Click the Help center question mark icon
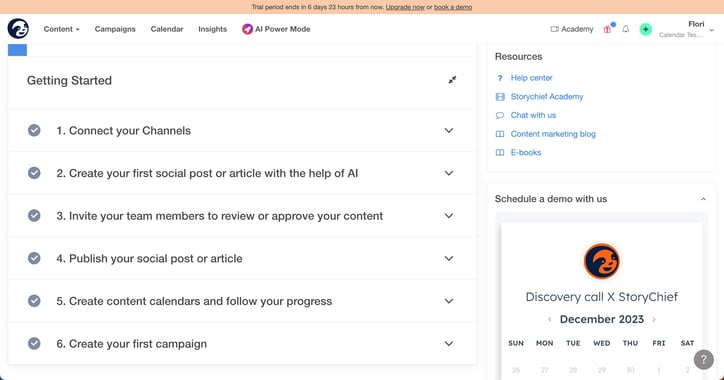The height and width of the screenshot is (380, 724). pyautogui.click(x=500, y=78)
